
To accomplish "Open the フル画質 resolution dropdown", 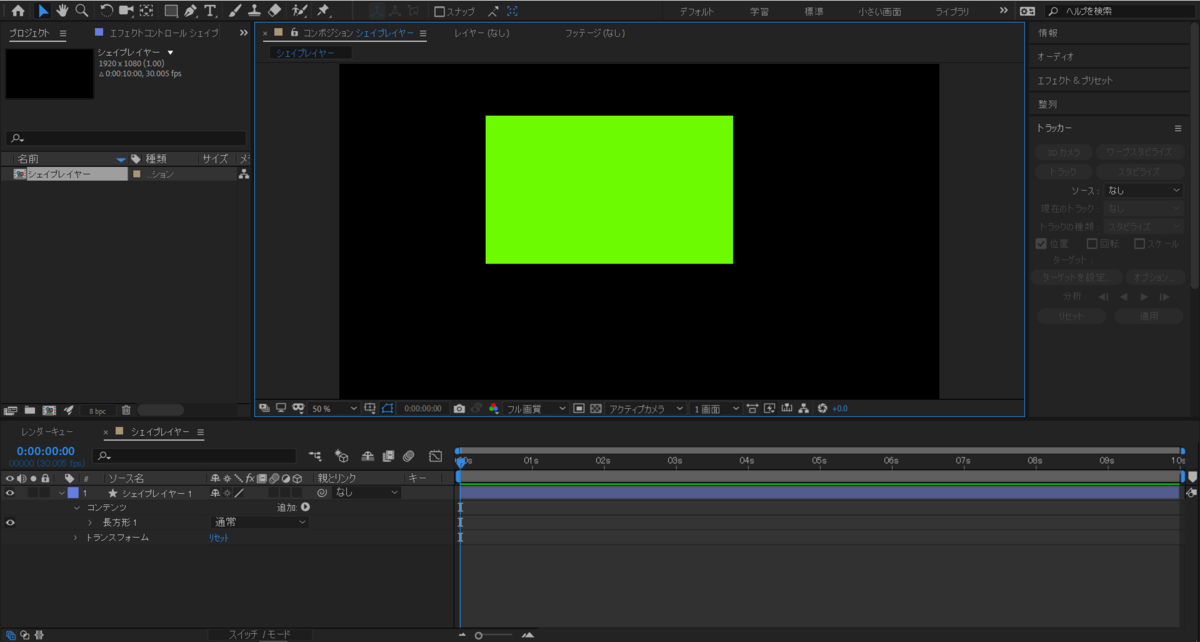I will point(536,408).
